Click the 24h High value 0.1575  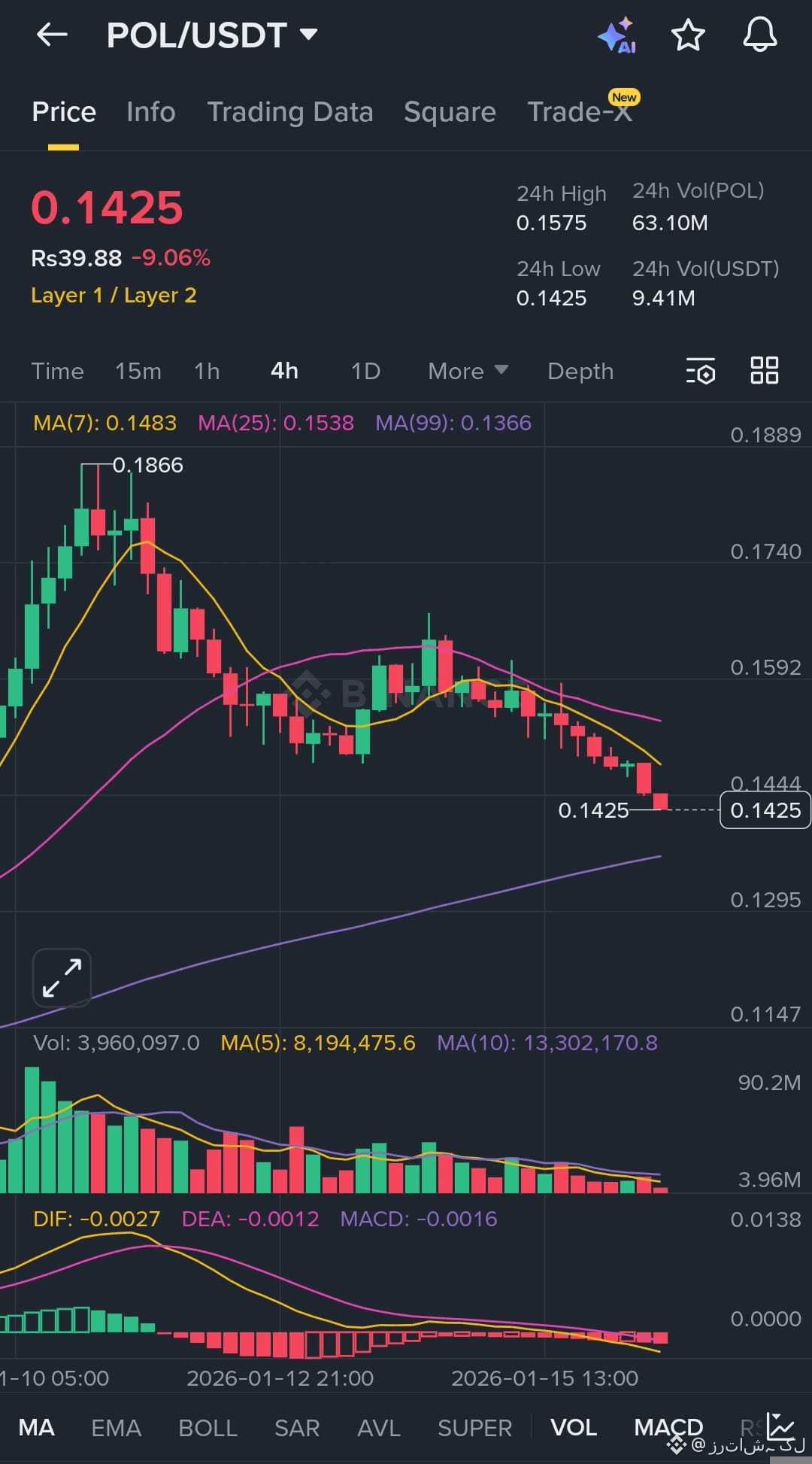(551, 223)
